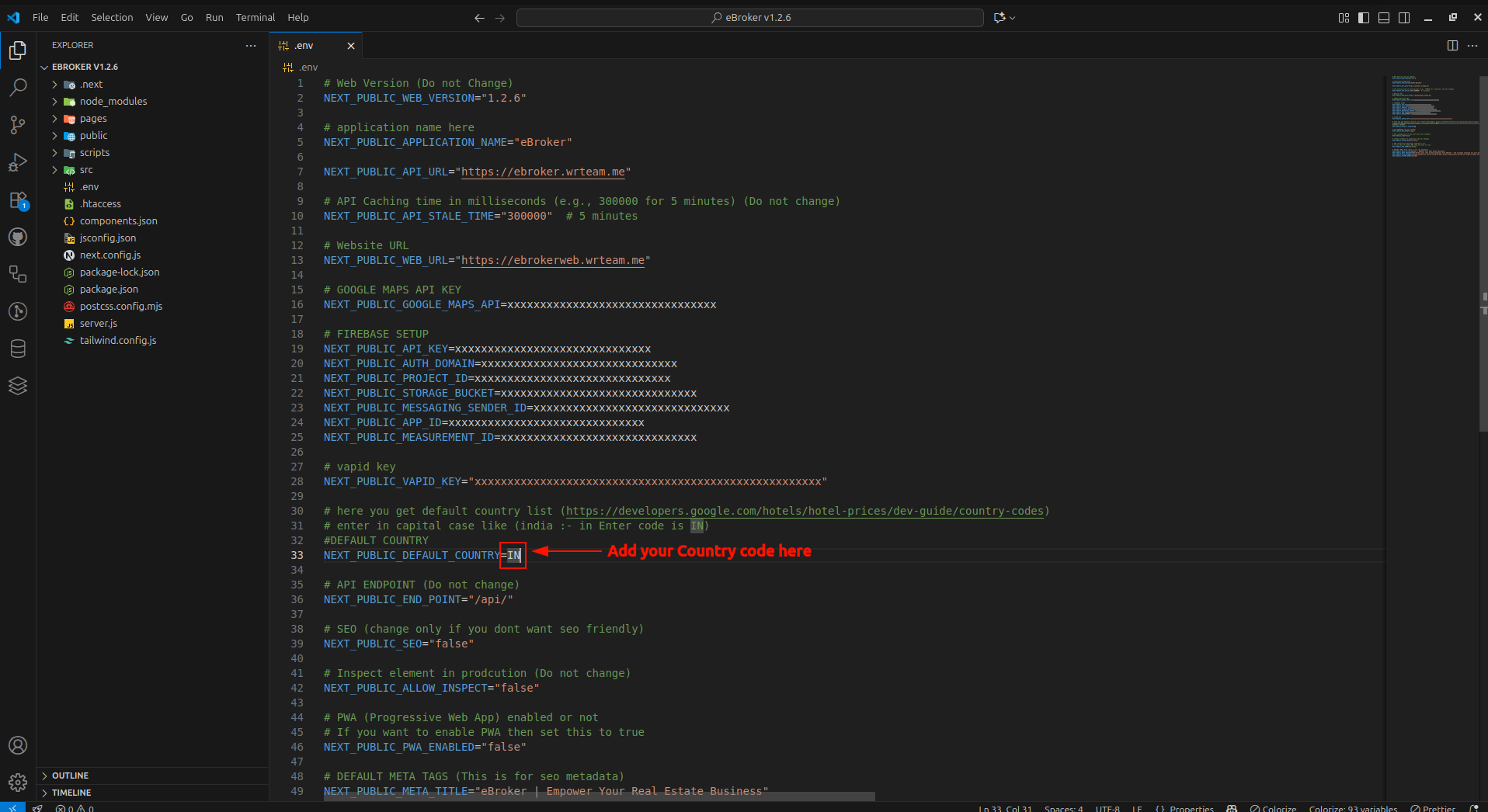Open the Selection menu
The image size is (1488, 812).
[112, 17]
